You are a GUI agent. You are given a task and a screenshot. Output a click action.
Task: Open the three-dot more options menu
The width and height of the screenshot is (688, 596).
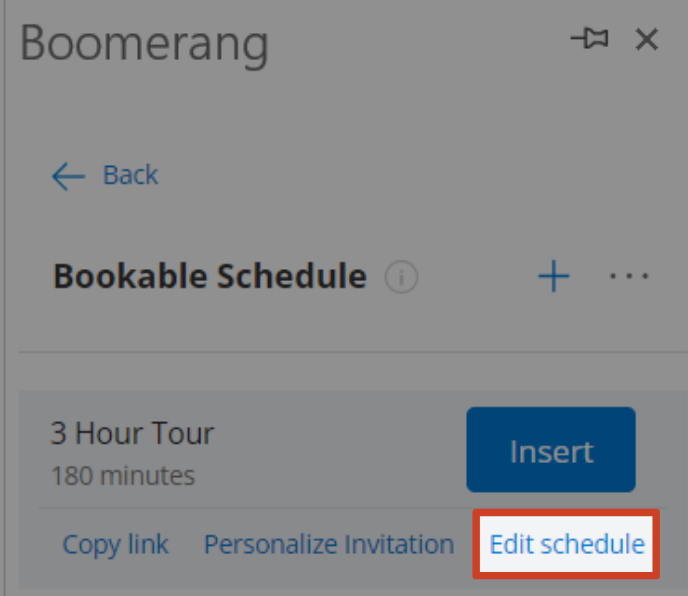(x=629, y=276)
